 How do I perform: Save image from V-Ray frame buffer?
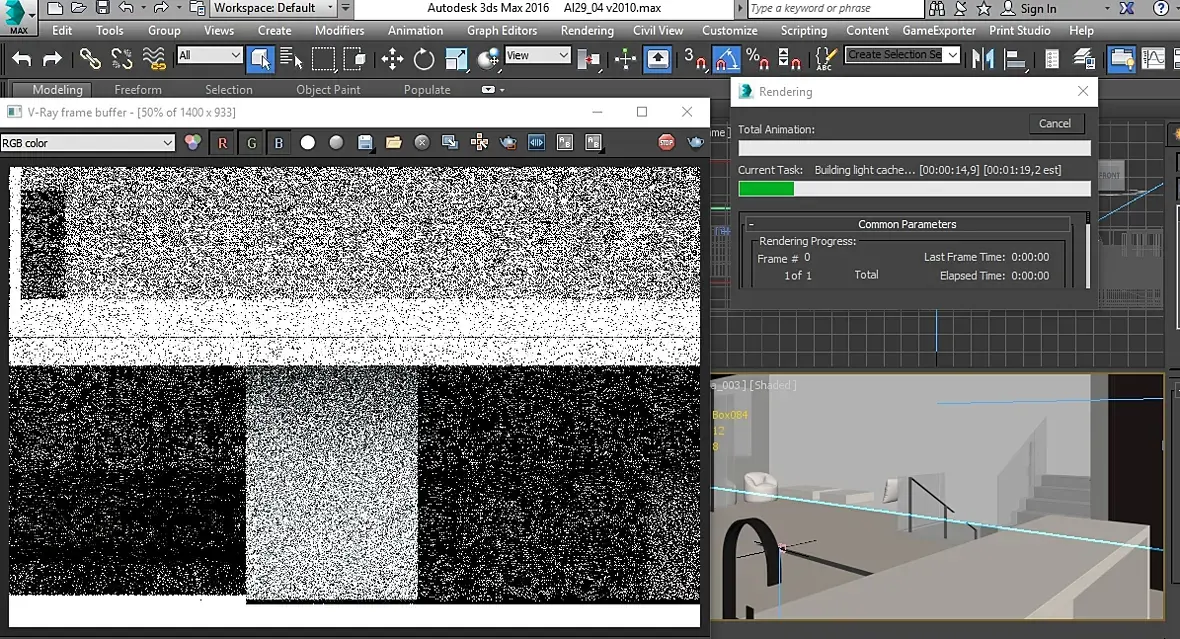pyautogui.click(x=365, y=143)
